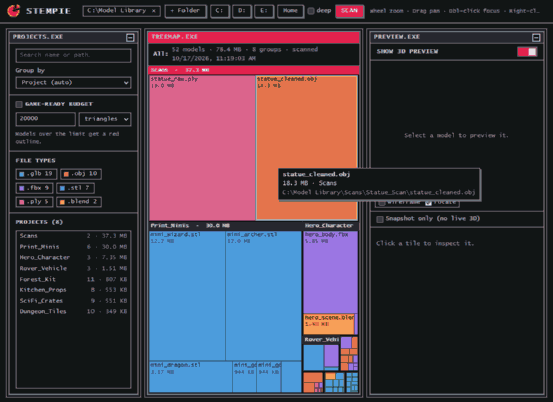
Task: Select the Dungeon_Tiles project row
Action: click(x=73, y=311)
